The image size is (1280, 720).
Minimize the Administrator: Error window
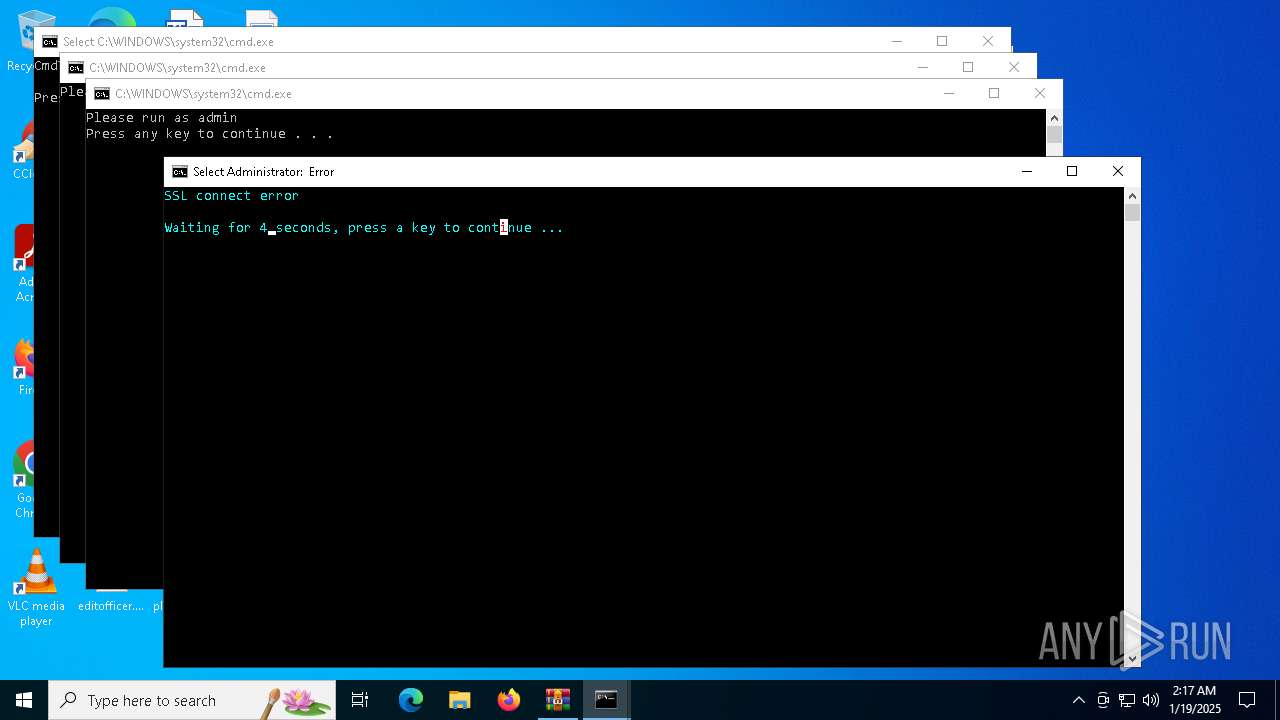[1026, 172]
